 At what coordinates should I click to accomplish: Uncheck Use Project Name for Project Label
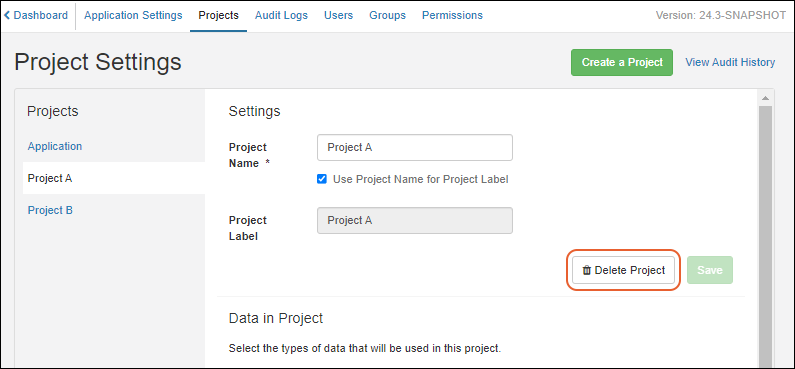click(x=321, y=179)
